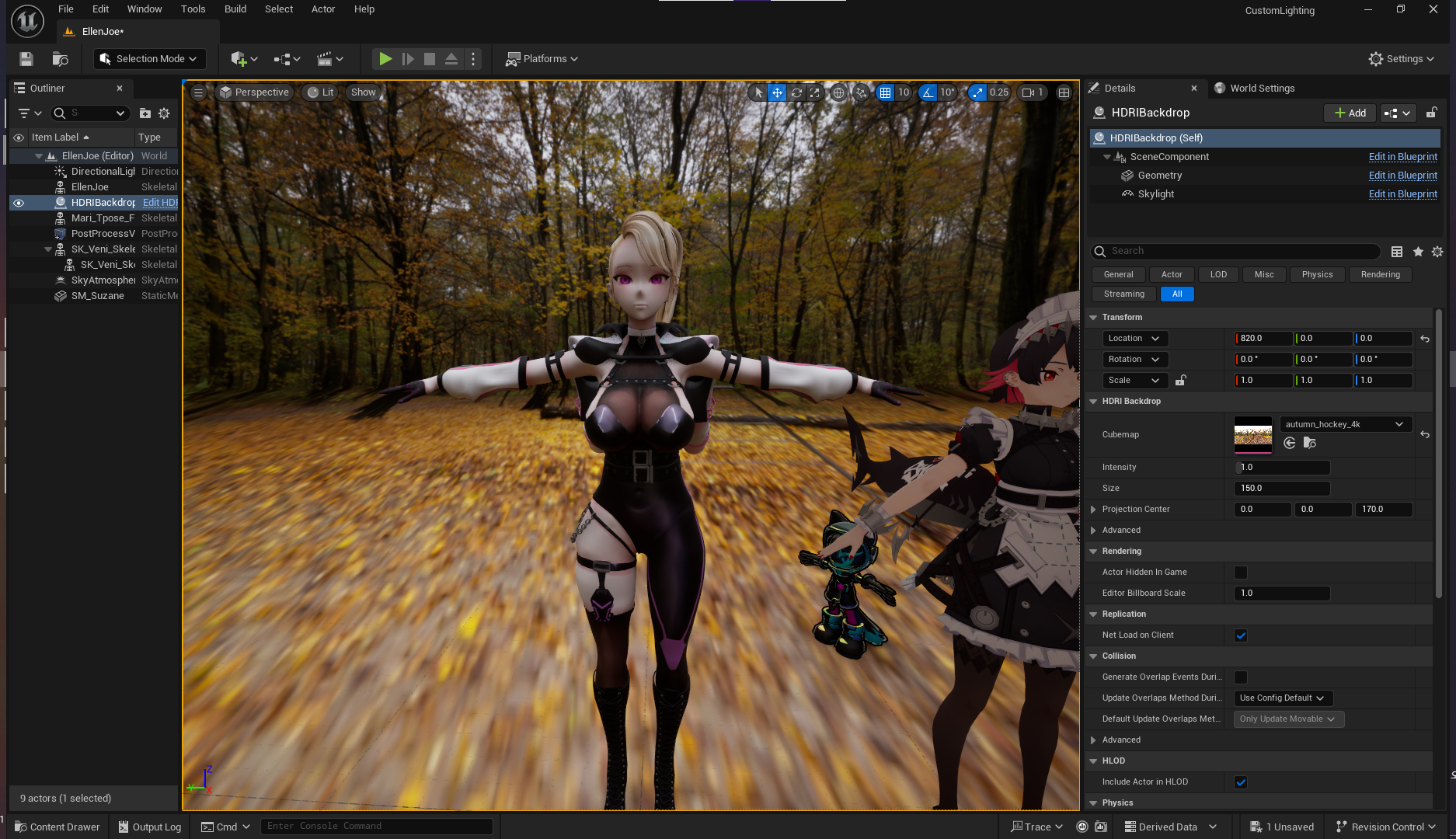Save the current level icon
1456x839 pixels.
pyautogui.click(x=26, y=59)
